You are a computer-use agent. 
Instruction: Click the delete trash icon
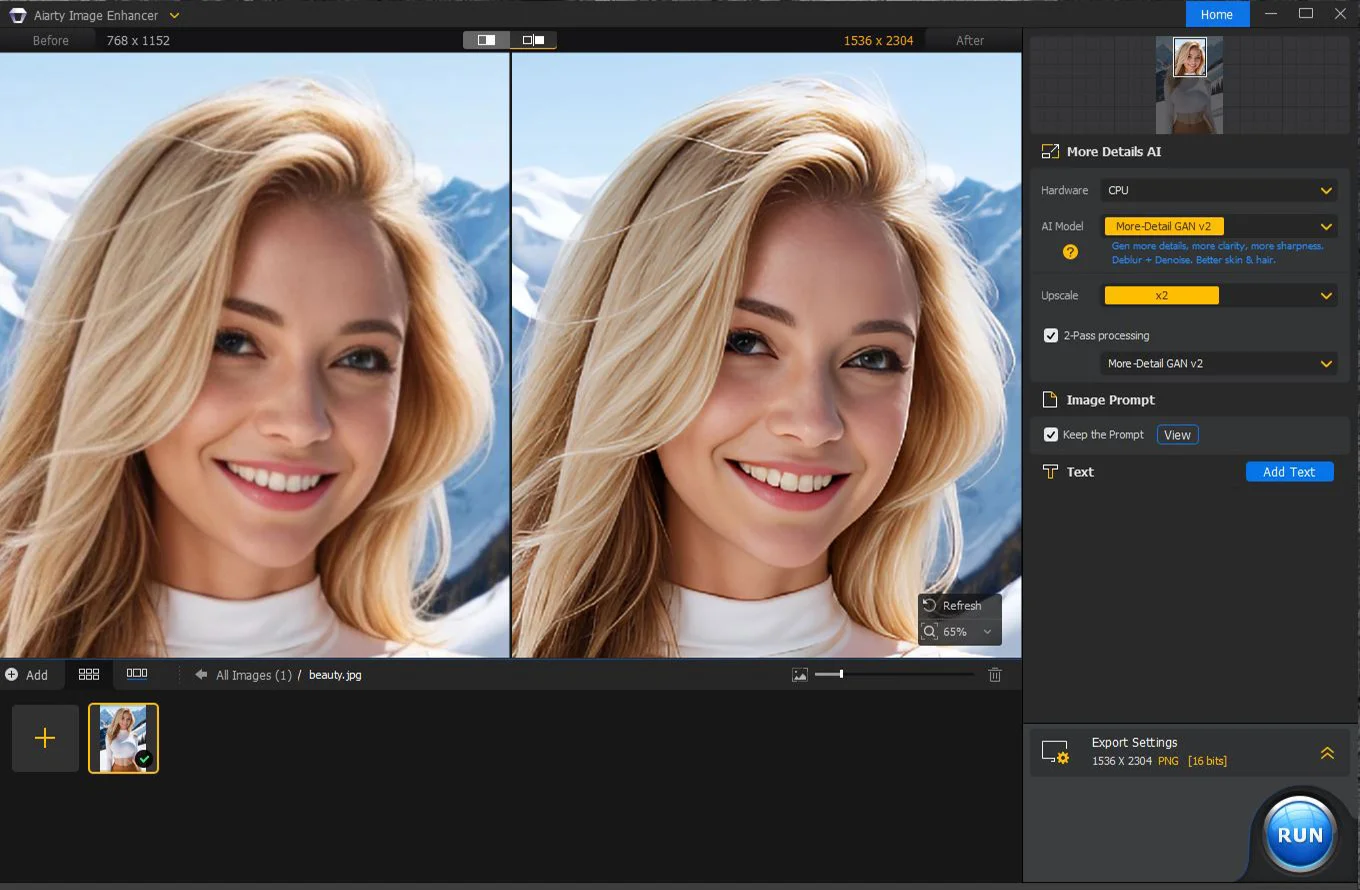click(x=994, y=675)
